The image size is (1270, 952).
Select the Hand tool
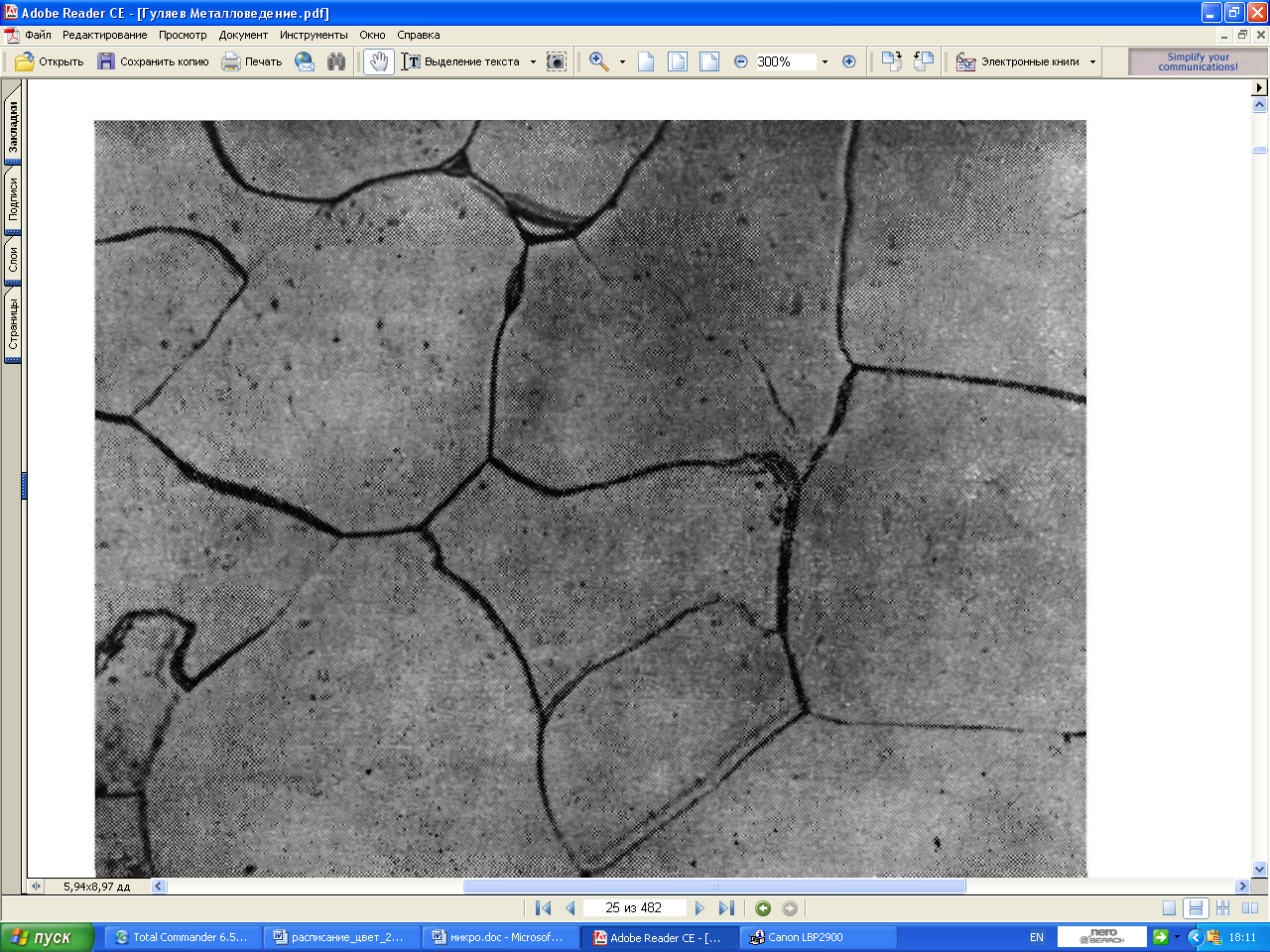(x=378, y=61)
